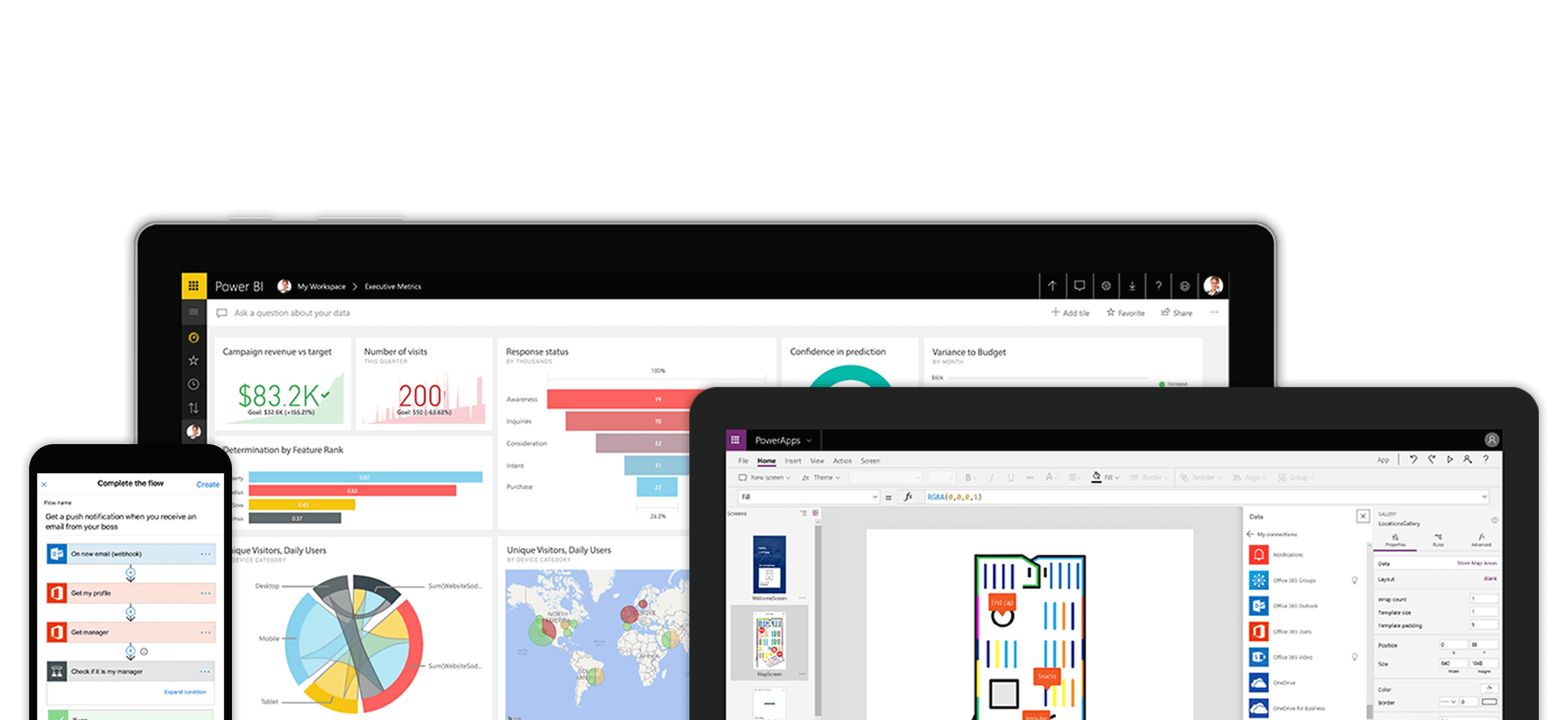Select the MapScreen thumbnail
Screen dimensions: 1568x720
pyautogui.click(x=769, y=641)
